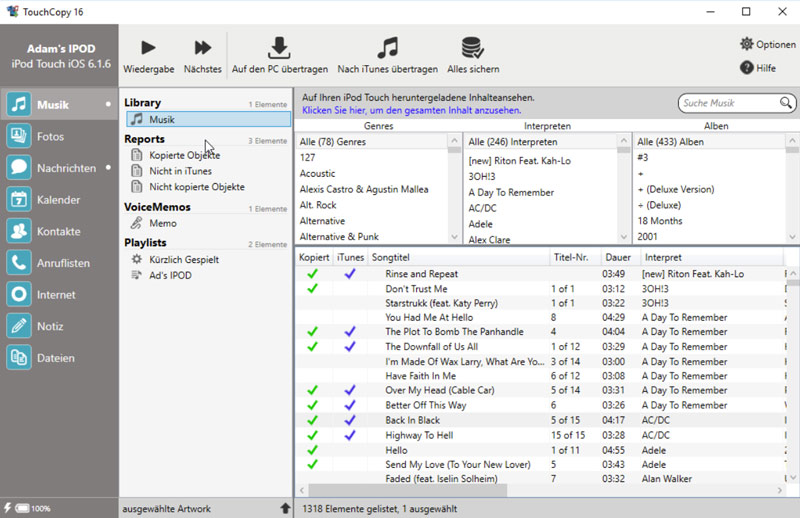Select the Musik sidebar section
Image resolution: width=800 pixels, height=518 pixels.
(x=59, y=105)
